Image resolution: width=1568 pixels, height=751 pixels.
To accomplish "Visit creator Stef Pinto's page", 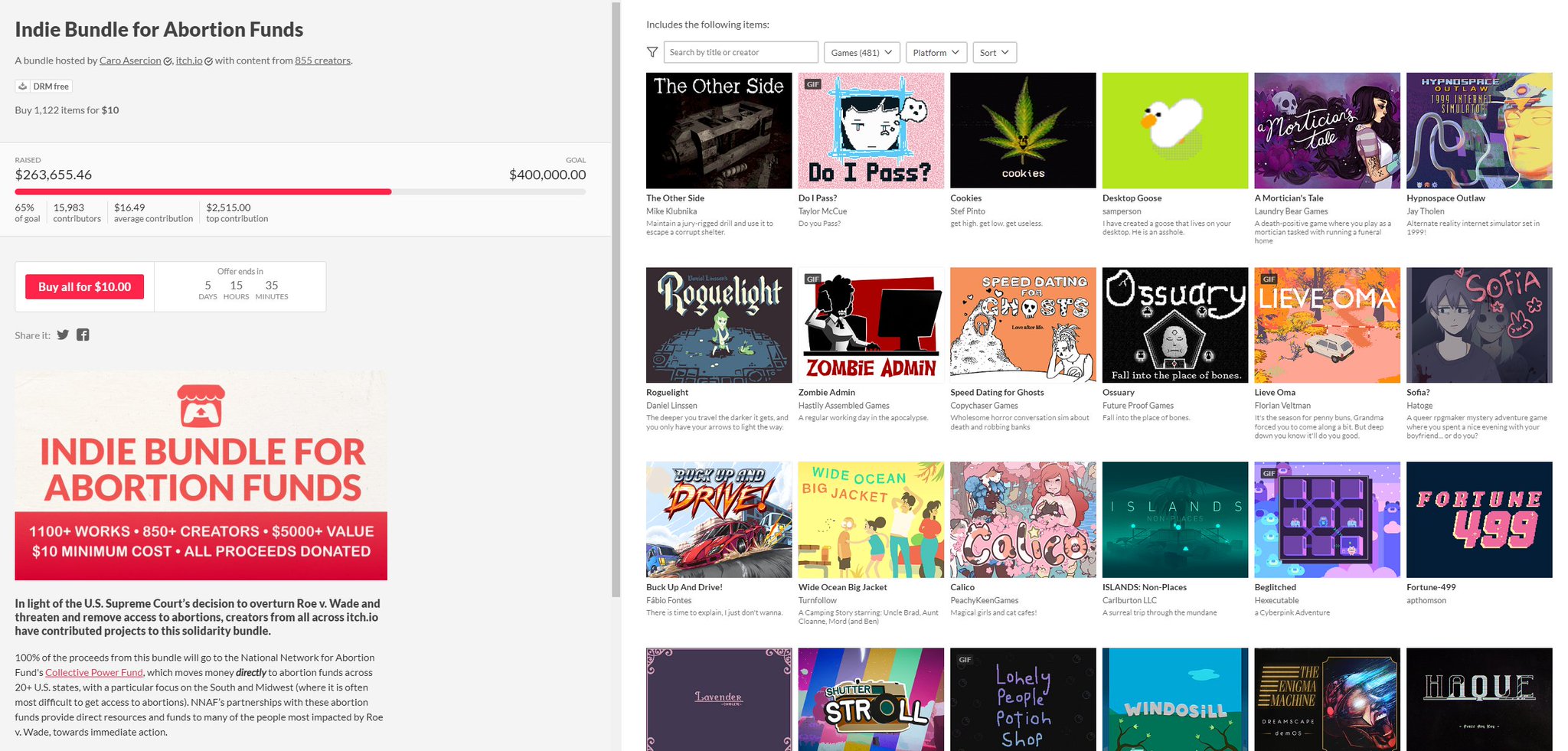I will [x=968, y=211].
